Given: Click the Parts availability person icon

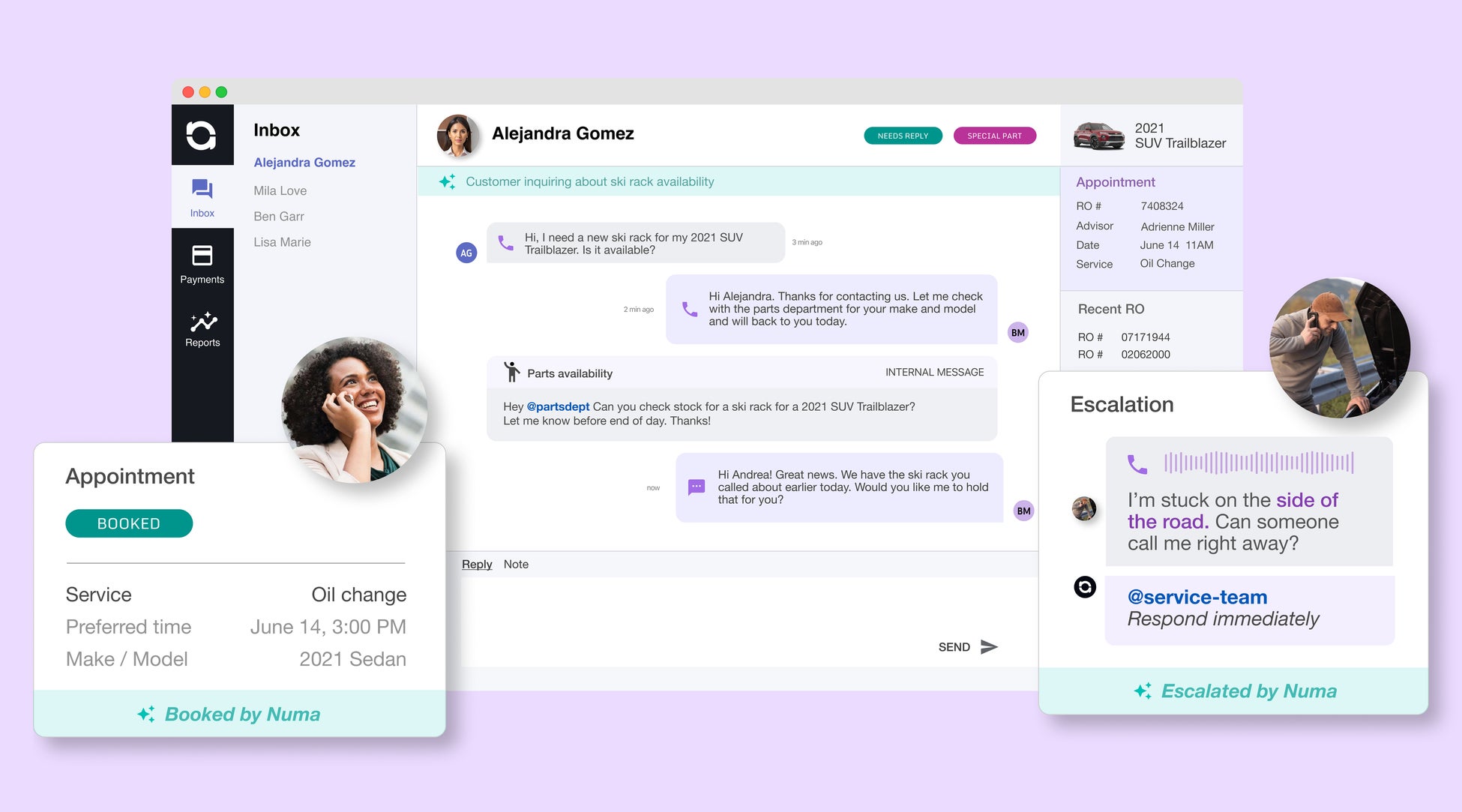Looking at the screenshot, I should [511, 372].
